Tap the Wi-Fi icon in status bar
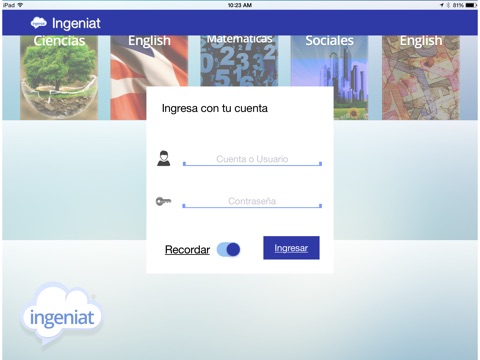The image size is (480, 360). [20, 5]
